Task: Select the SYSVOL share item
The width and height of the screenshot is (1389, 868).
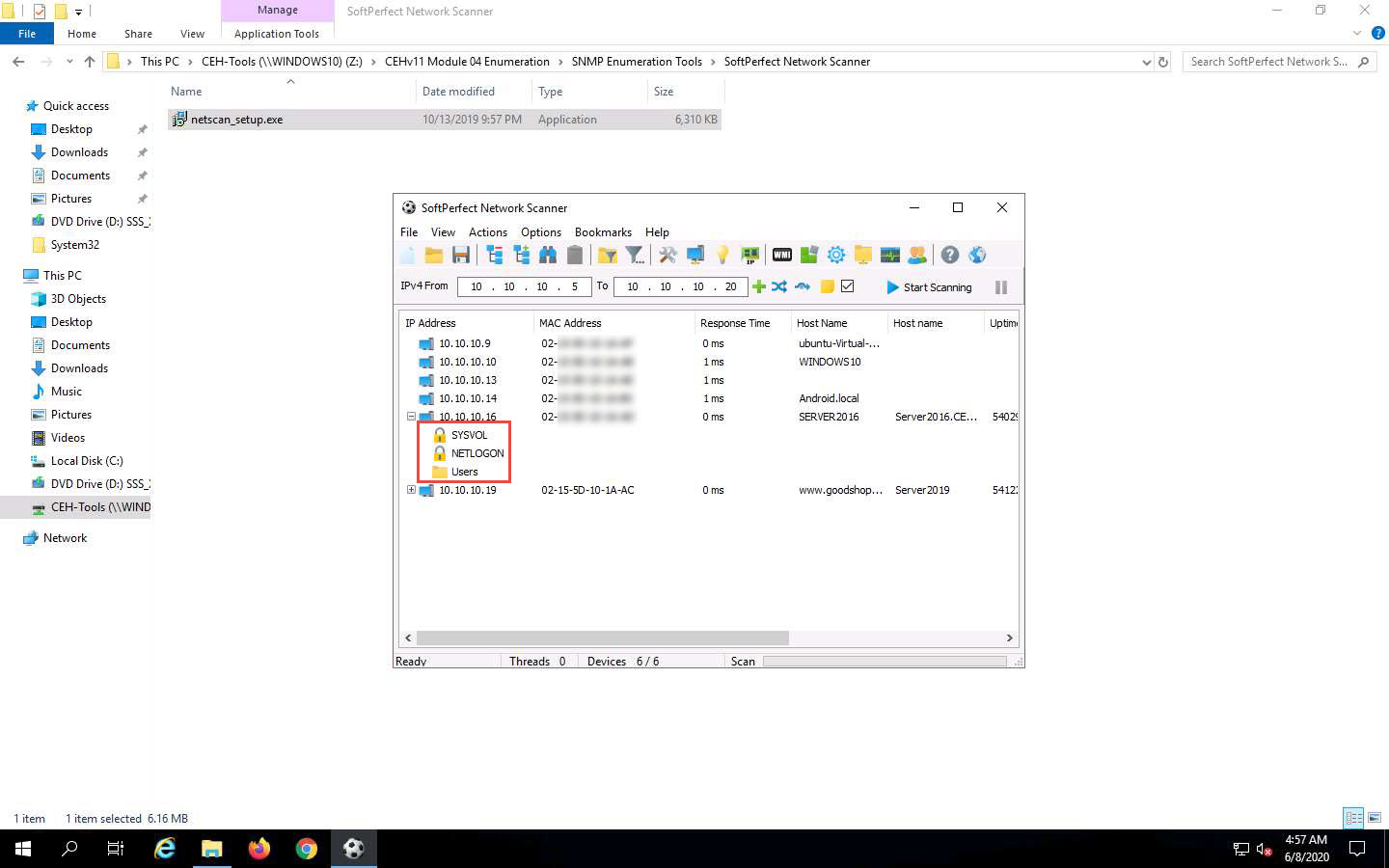Action: coord(469,435)
